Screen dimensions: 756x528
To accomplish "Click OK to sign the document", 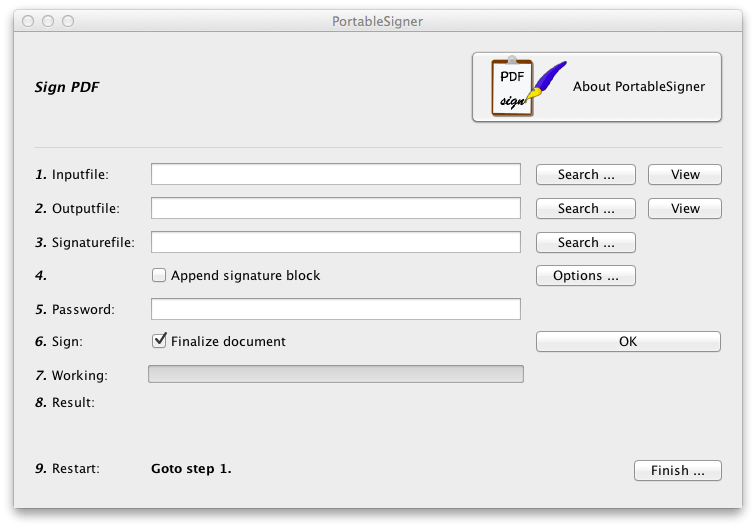I will click(628, 342).
